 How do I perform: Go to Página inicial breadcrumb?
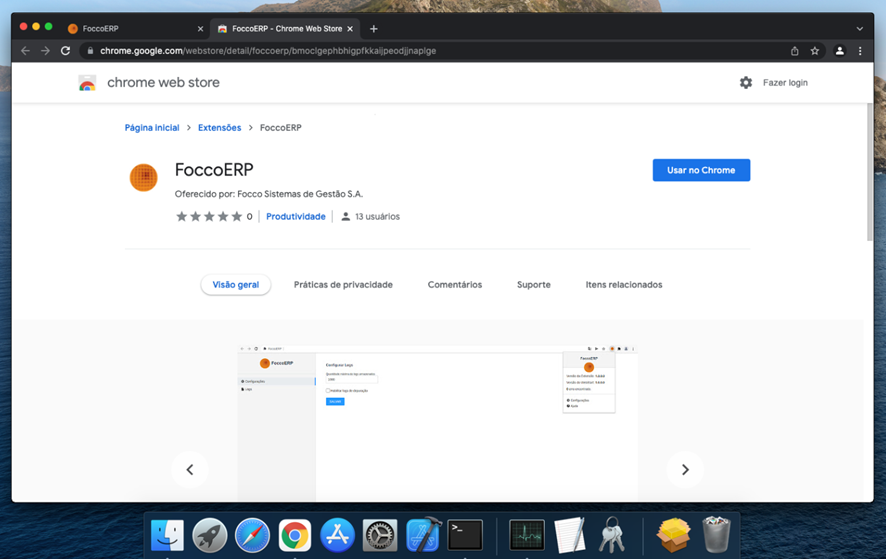click(152, 128)
